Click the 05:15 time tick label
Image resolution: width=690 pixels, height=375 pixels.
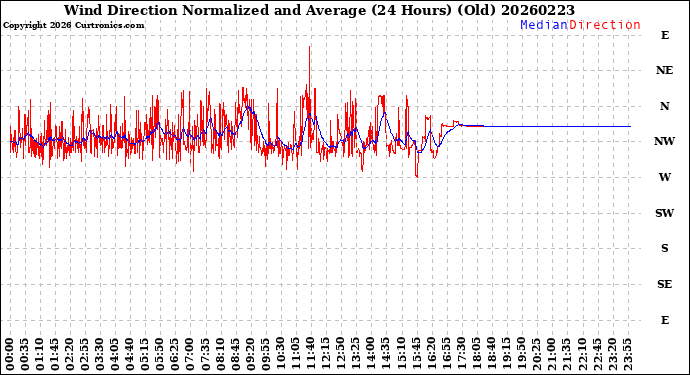(145, 355)
